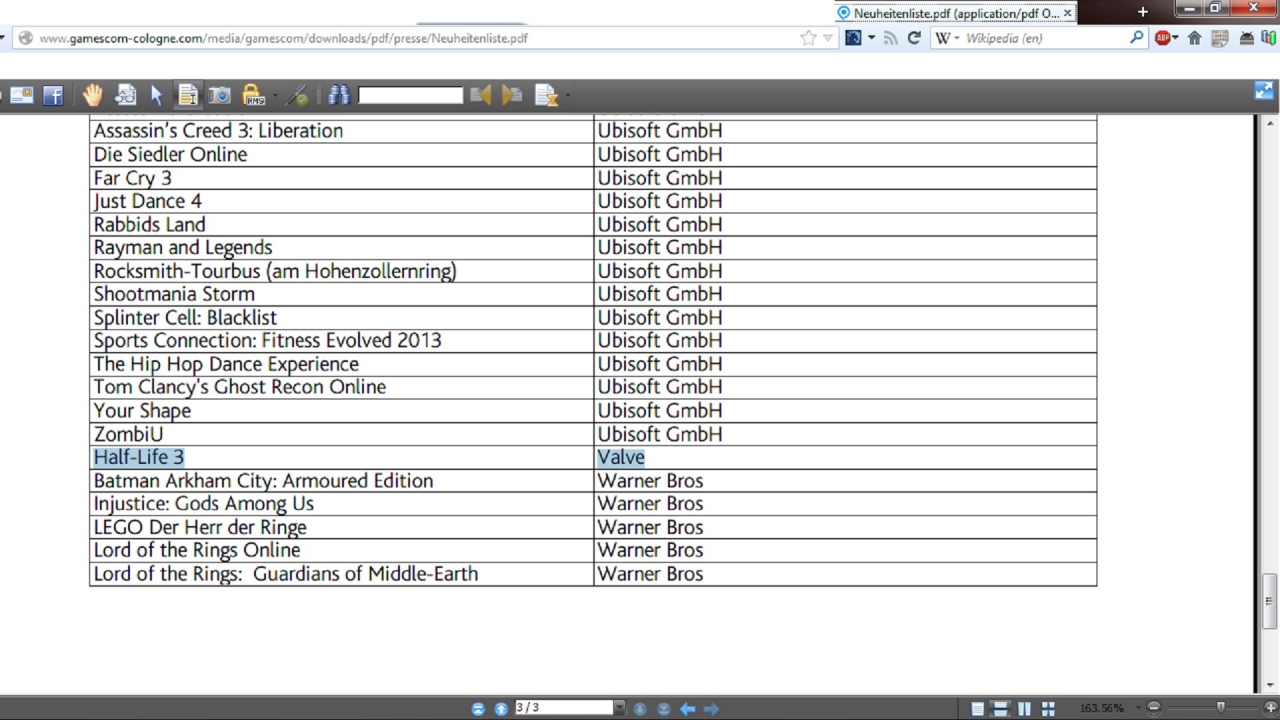Open the document review glasses tool
The width and height of the screenshot is (1280, 720).
125,95
